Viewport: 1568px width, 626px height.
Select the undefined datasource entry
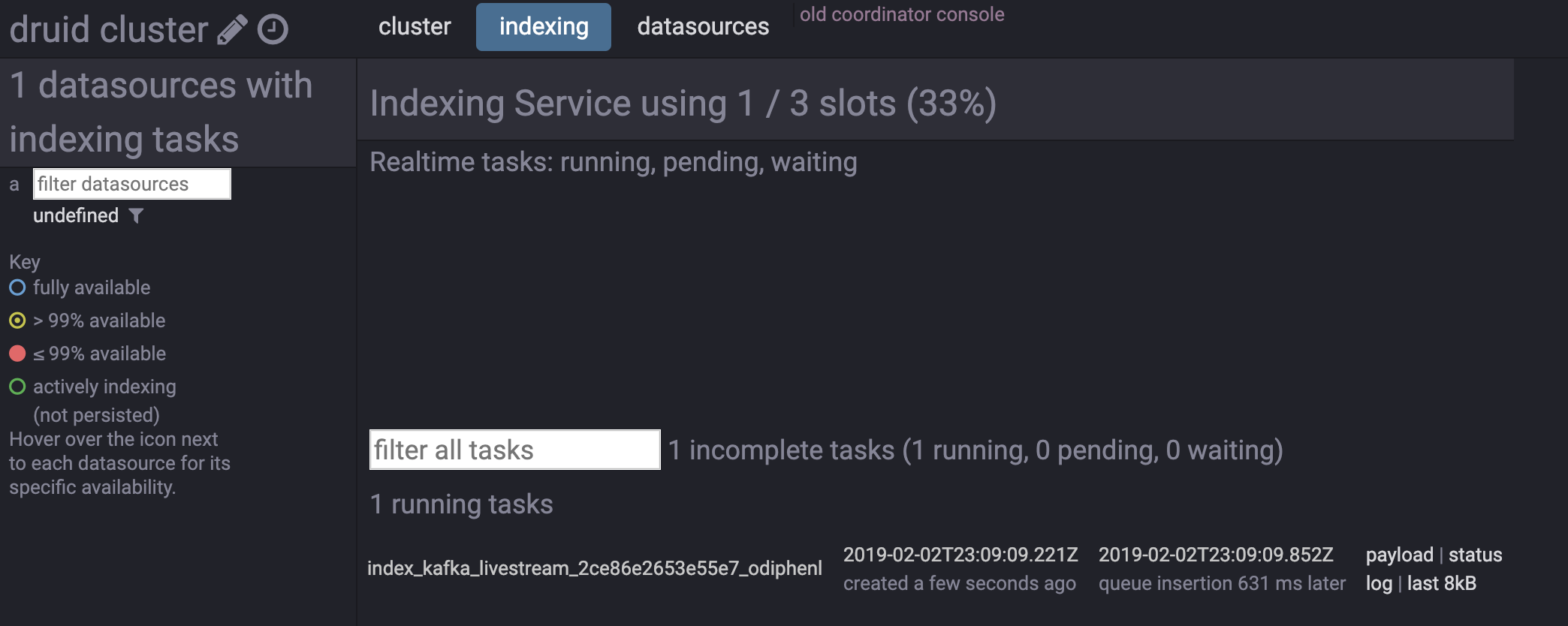[x=76, y=216]
